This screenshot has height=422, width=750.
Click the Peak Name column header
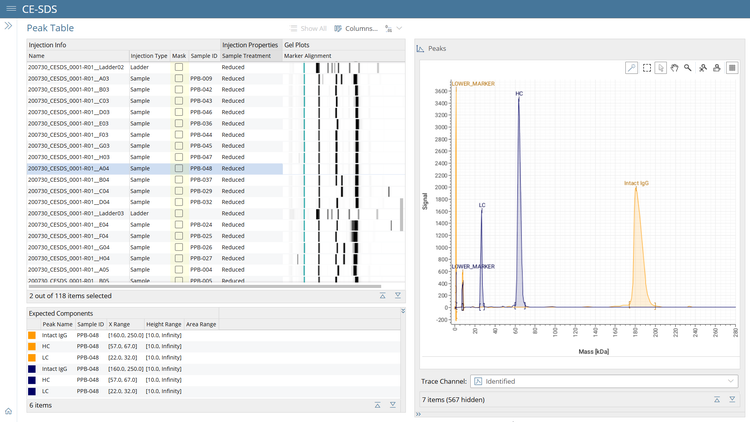click(57, 324)
